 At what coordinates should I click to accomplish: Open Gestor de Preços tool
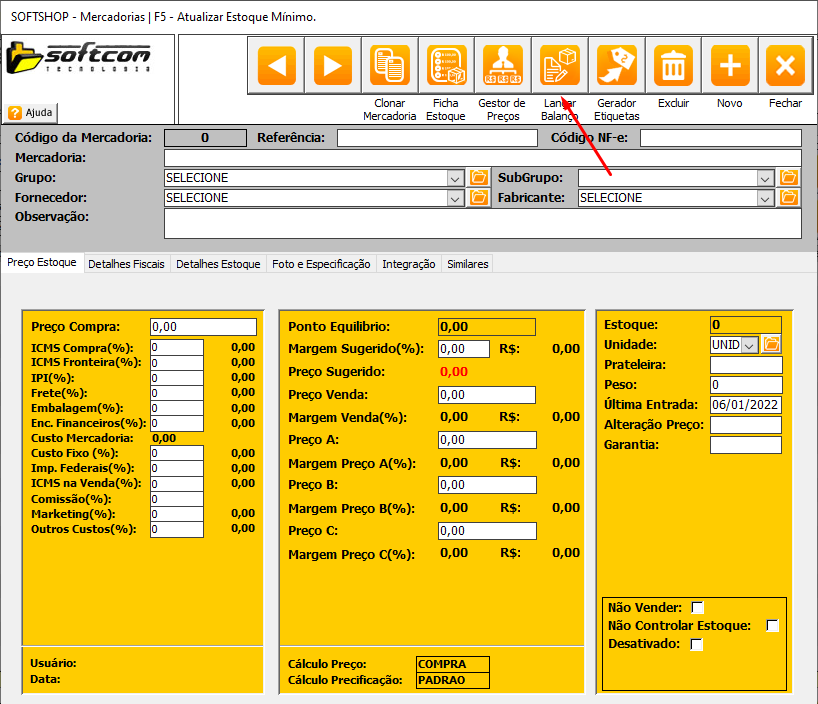(x=503, y=66)
